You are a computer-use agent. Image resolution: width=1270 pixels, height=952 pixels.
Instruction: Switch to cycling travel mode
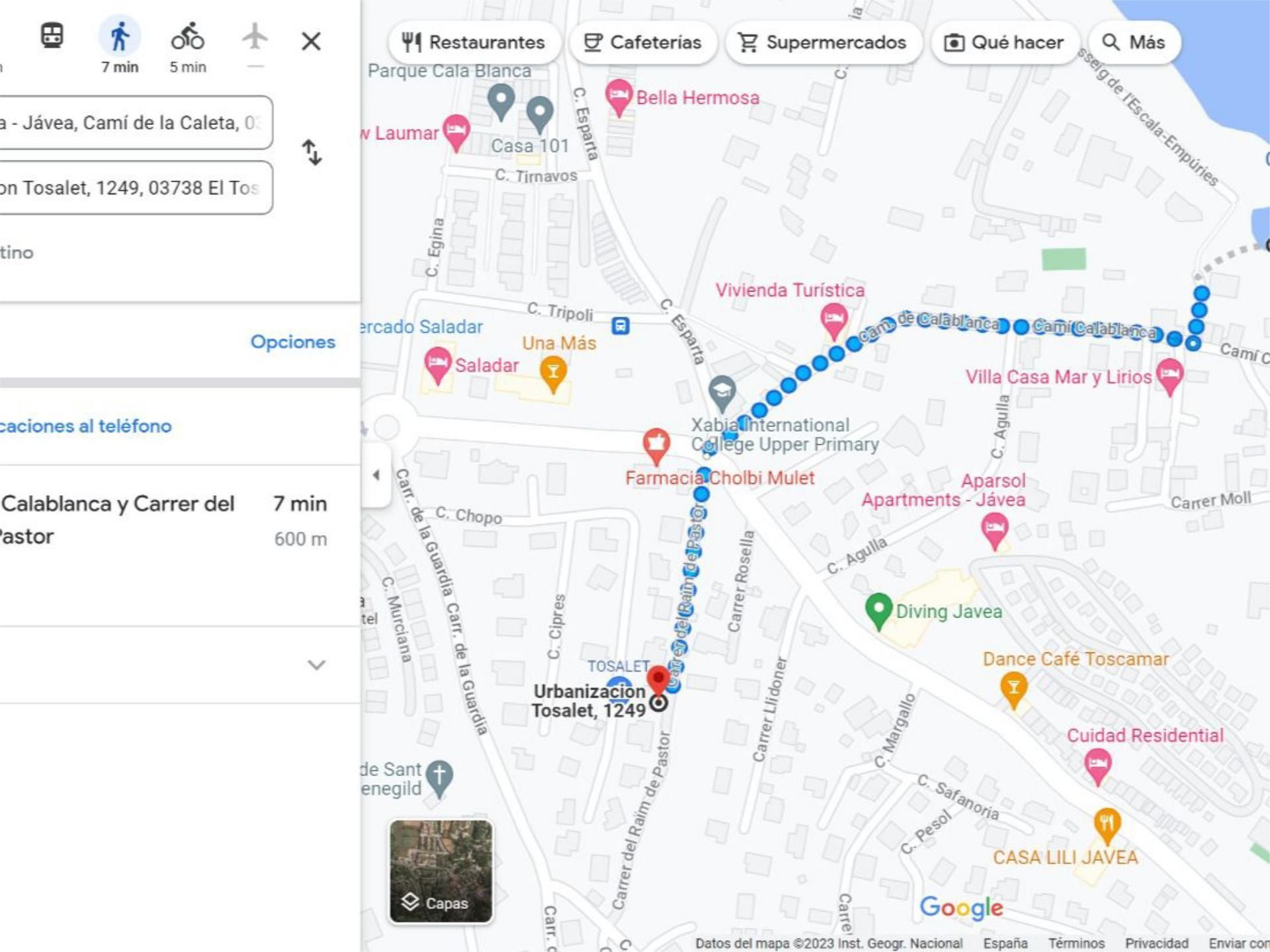(188, 37)
